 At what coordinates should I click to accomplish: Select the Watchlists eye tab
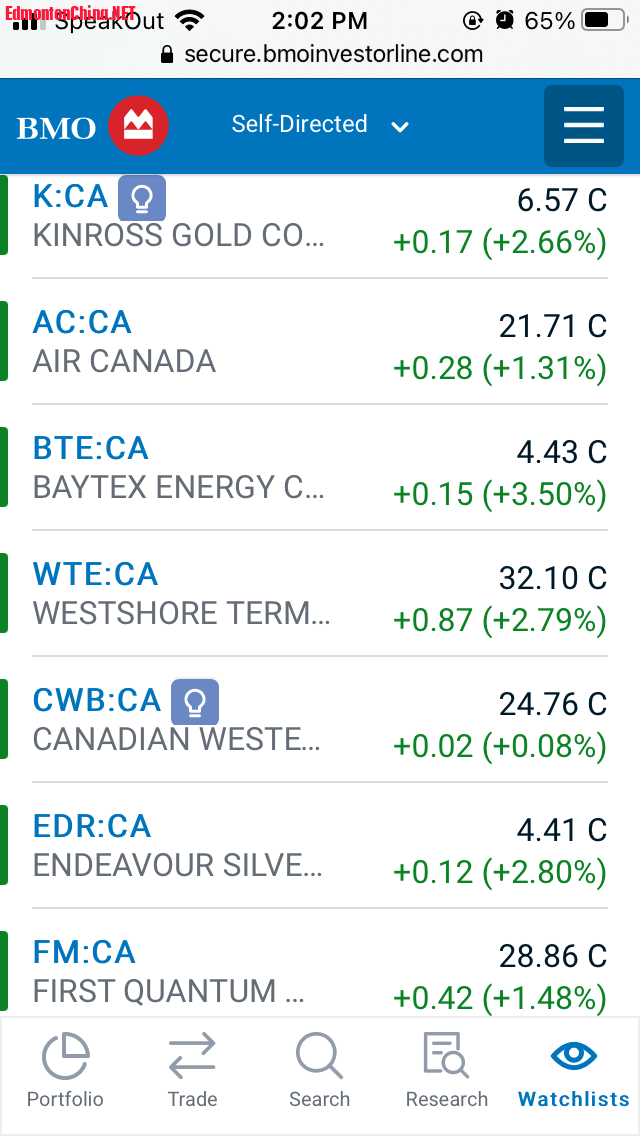click(x=574, y=1070)
